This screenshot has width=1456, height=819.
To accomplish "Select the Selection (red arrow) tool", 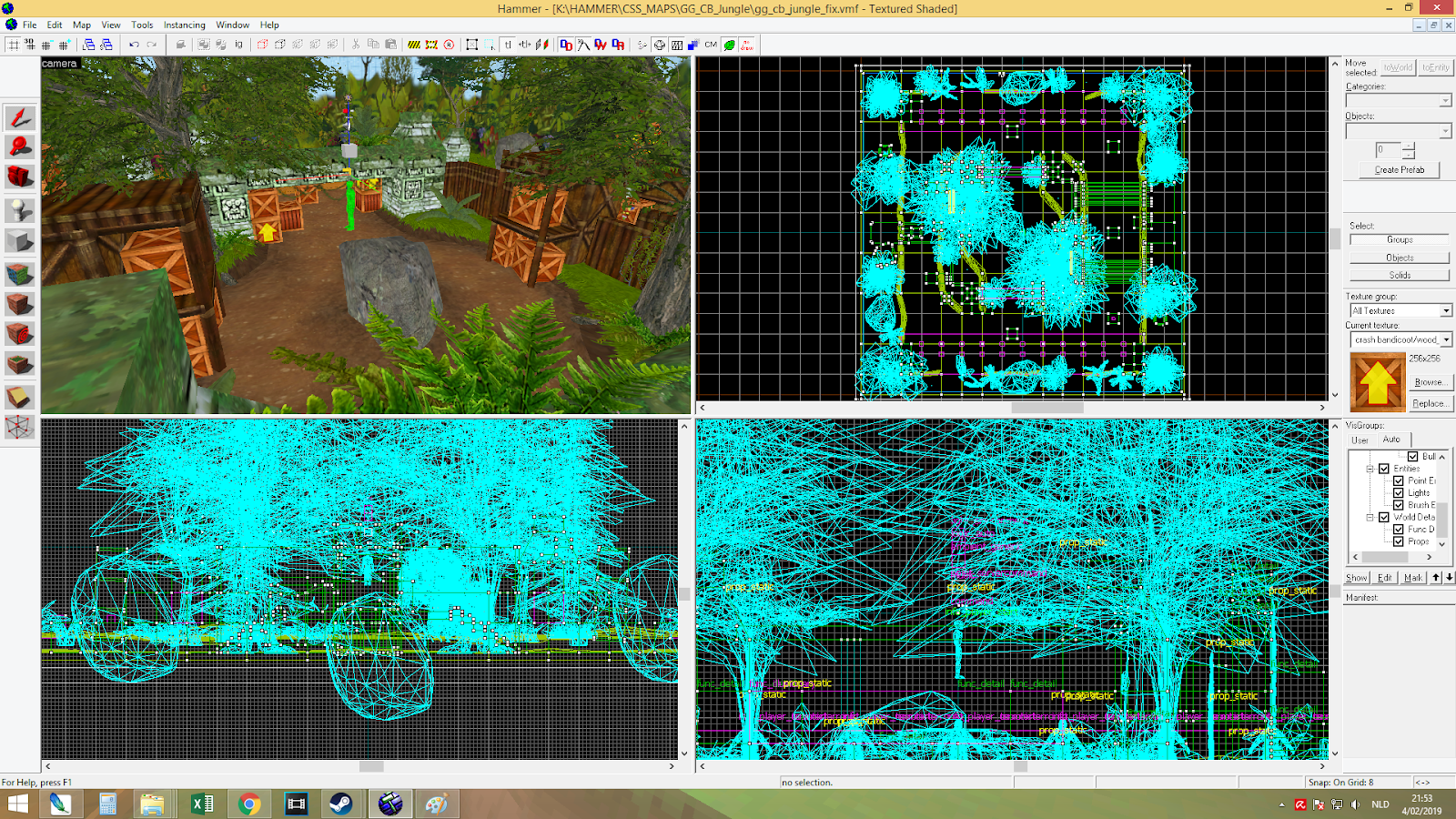I will 20,117.
